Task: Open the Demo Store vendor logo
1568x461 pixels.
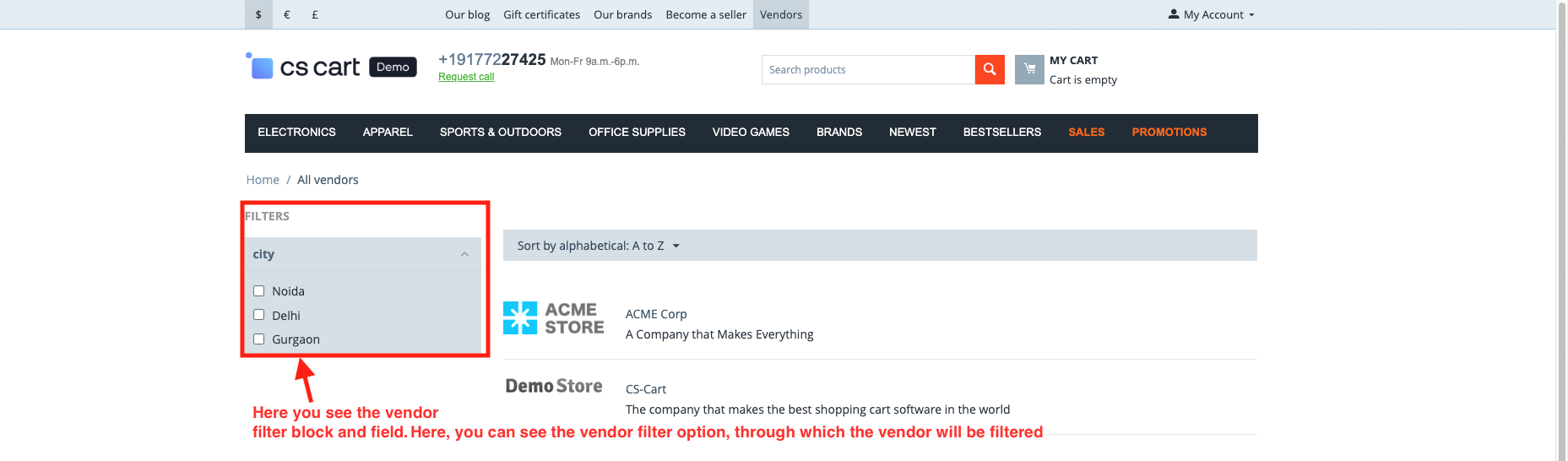Action: point(554,386)
